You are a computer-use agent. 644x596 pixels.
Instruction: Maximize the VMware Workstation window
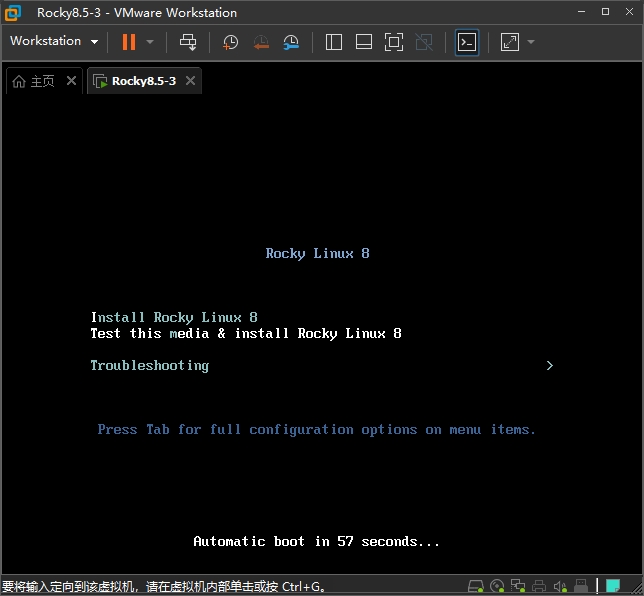coord(605,12)
